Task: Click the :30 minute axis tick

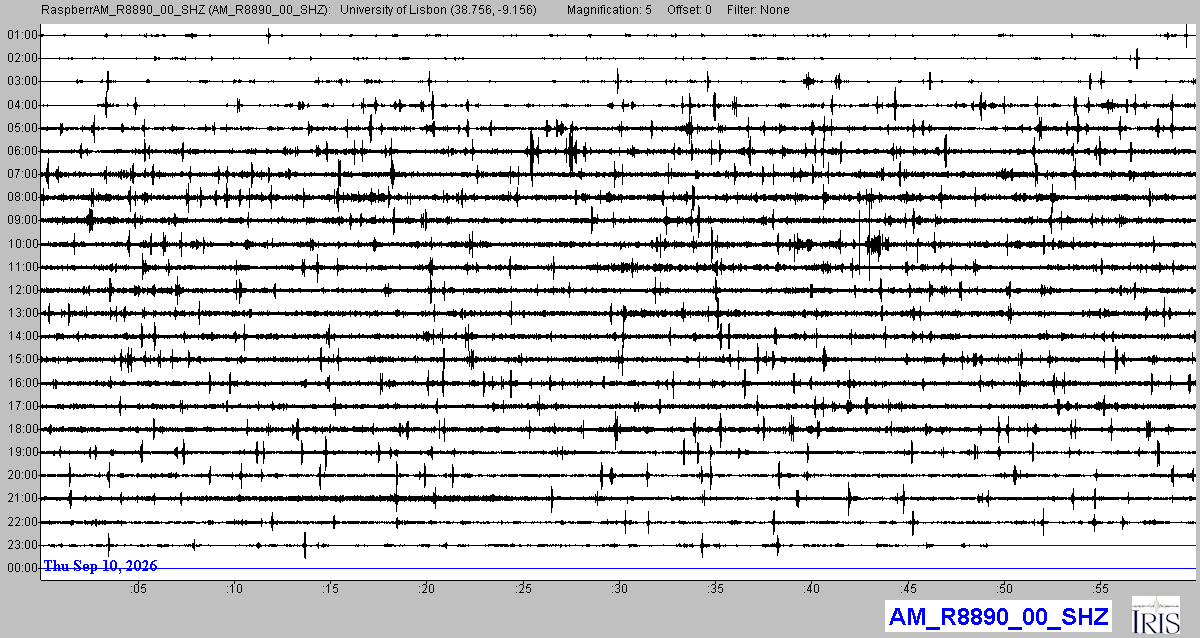Action: [x=620, y=588]
